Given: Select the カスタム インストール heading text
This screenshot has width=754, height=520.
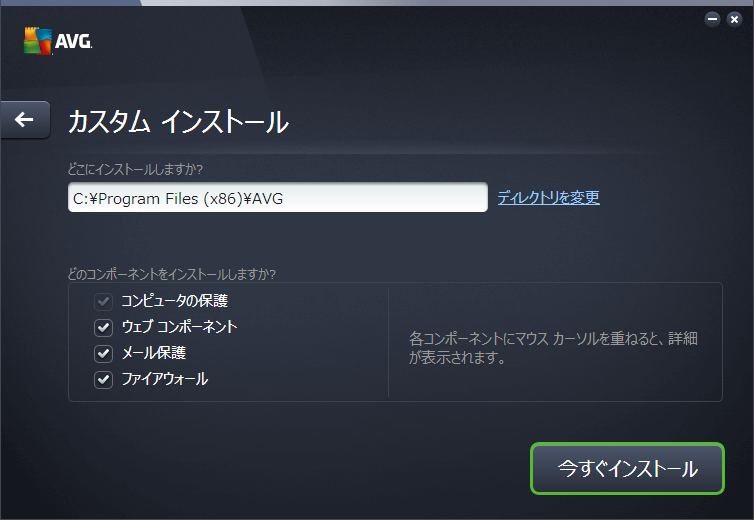Looking at the screenshot, I should tap(178, 122).
